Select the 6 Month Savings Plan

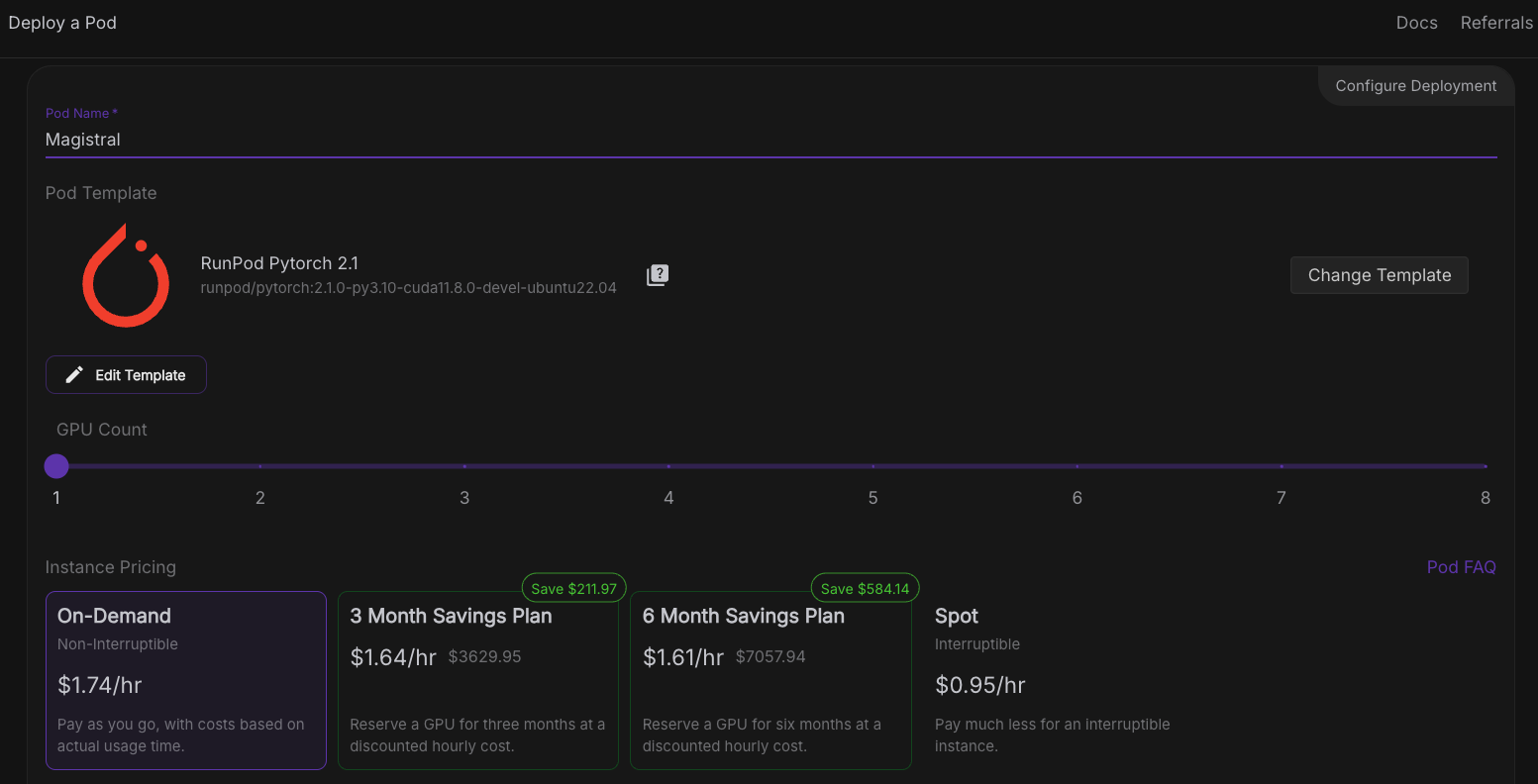pyautogui.click(x=770, y=680)
